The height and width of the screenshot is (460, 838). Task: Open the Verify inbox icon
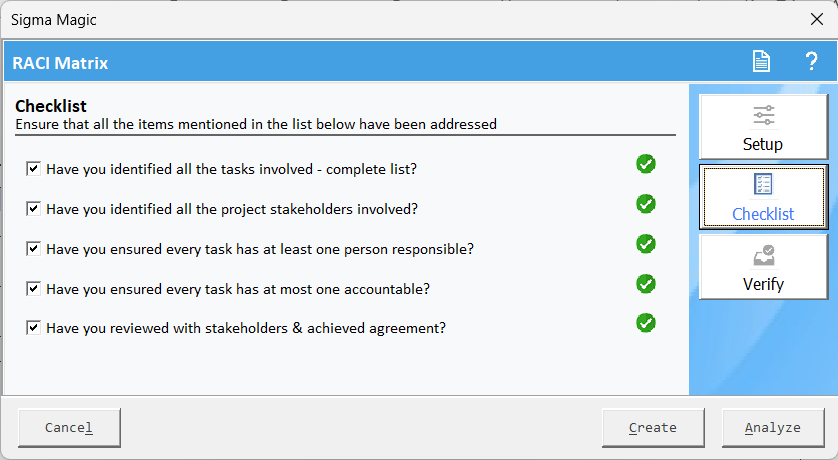tap(764, 255)
